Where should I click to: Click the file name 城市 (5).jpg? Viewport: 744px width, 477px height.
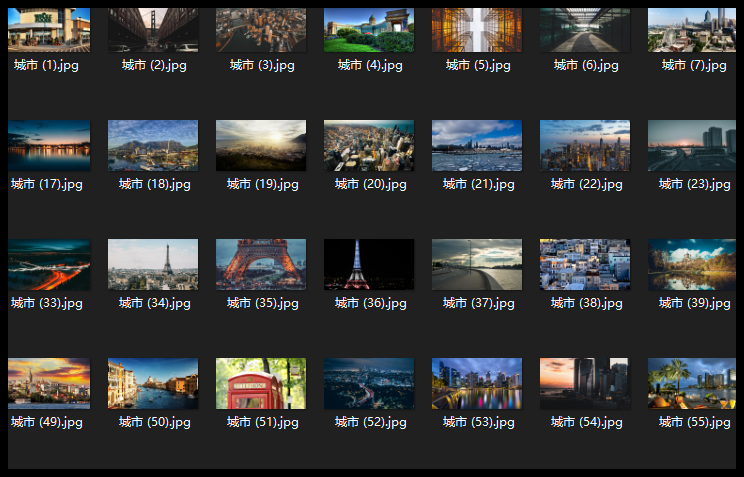[478, 65]
